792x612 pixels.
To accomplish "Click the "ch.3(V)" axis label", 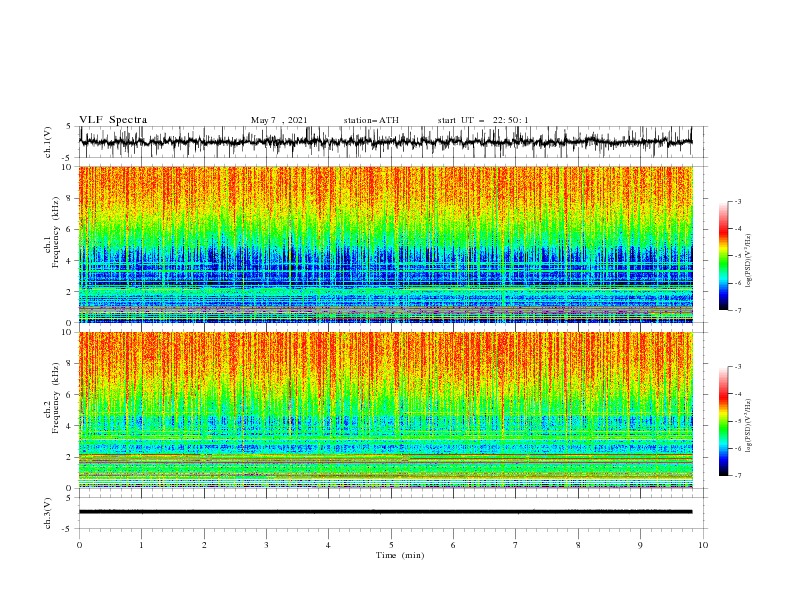I will point(48,513).
